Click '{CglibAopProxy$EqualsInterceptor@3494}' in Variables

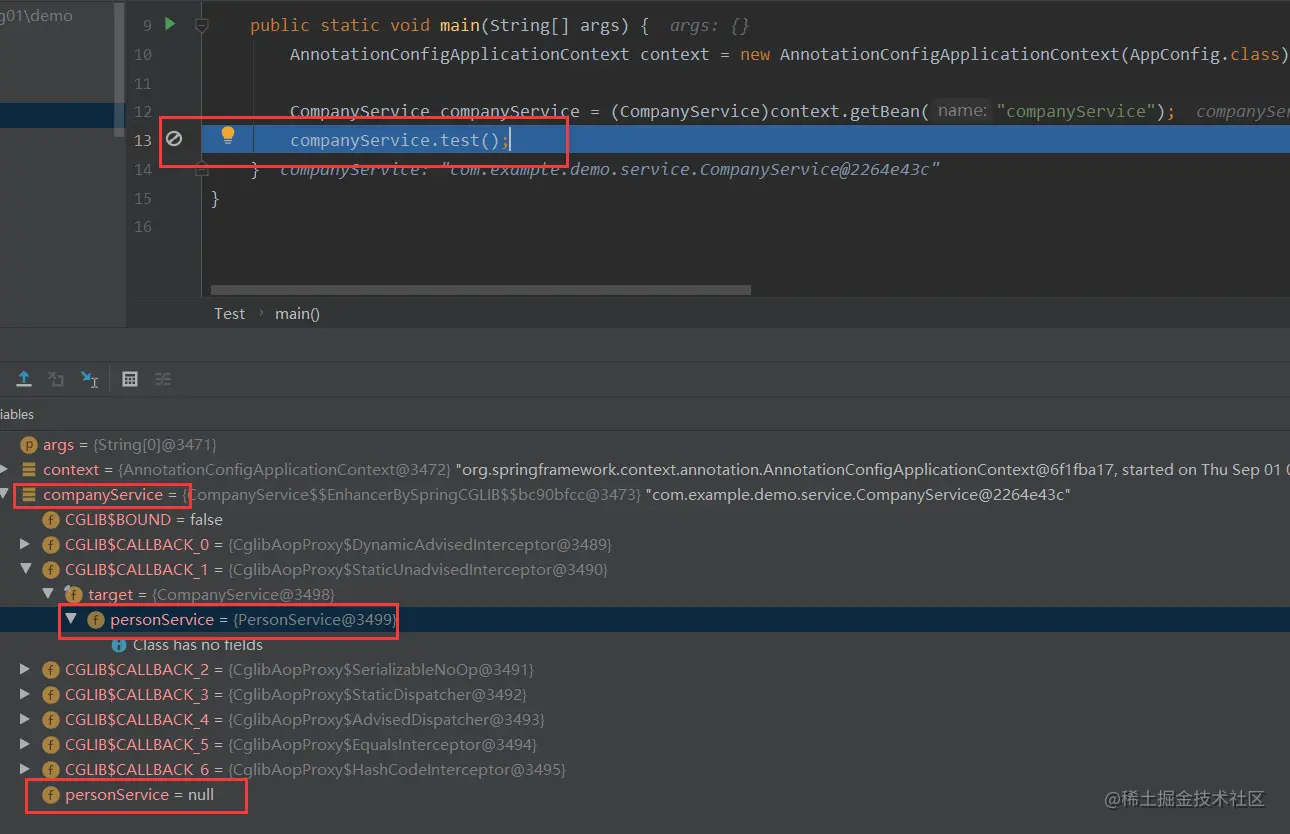coord(382,745)
